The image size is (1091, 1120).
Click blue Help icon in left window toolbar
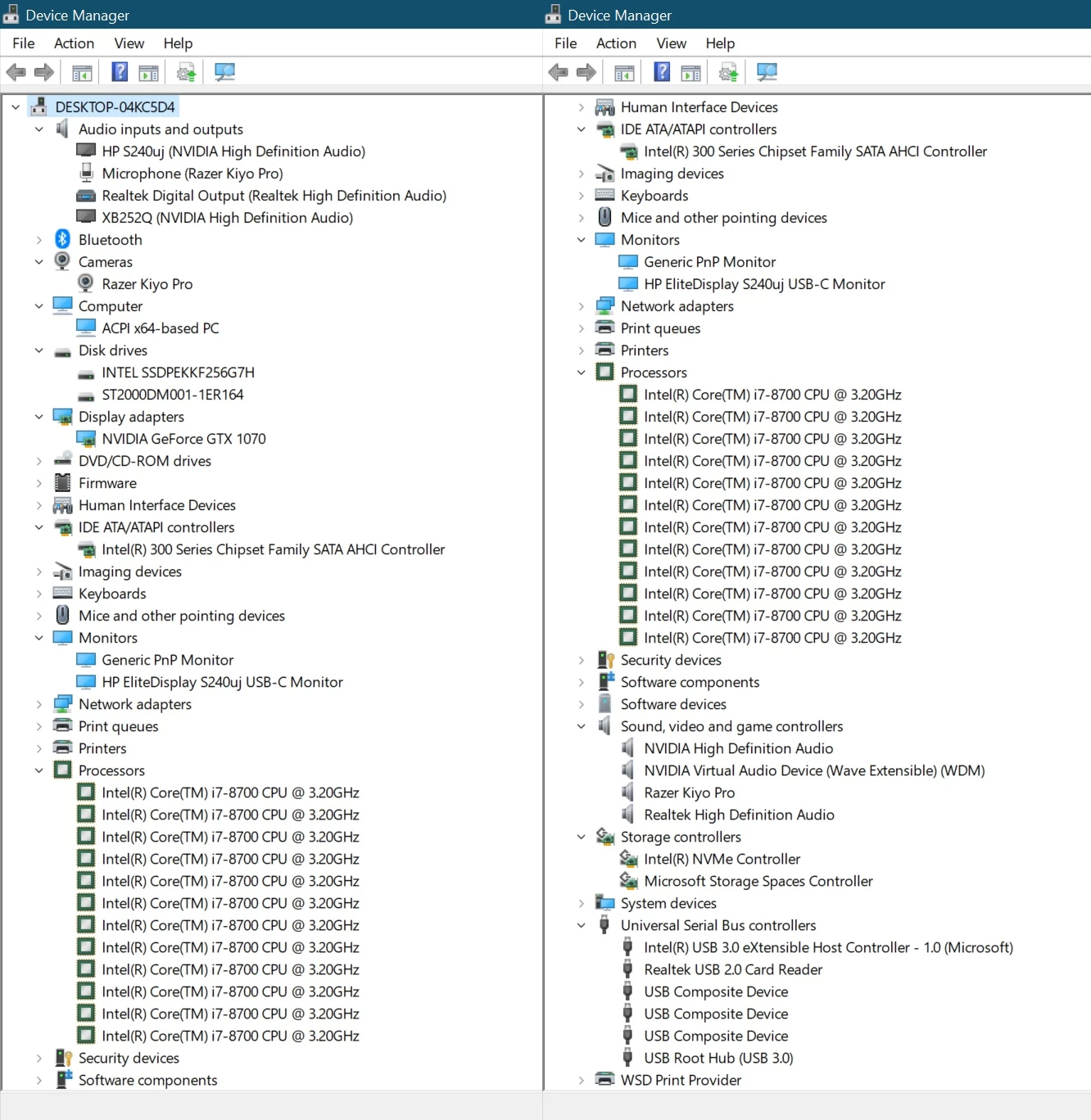tap(120, 72)
